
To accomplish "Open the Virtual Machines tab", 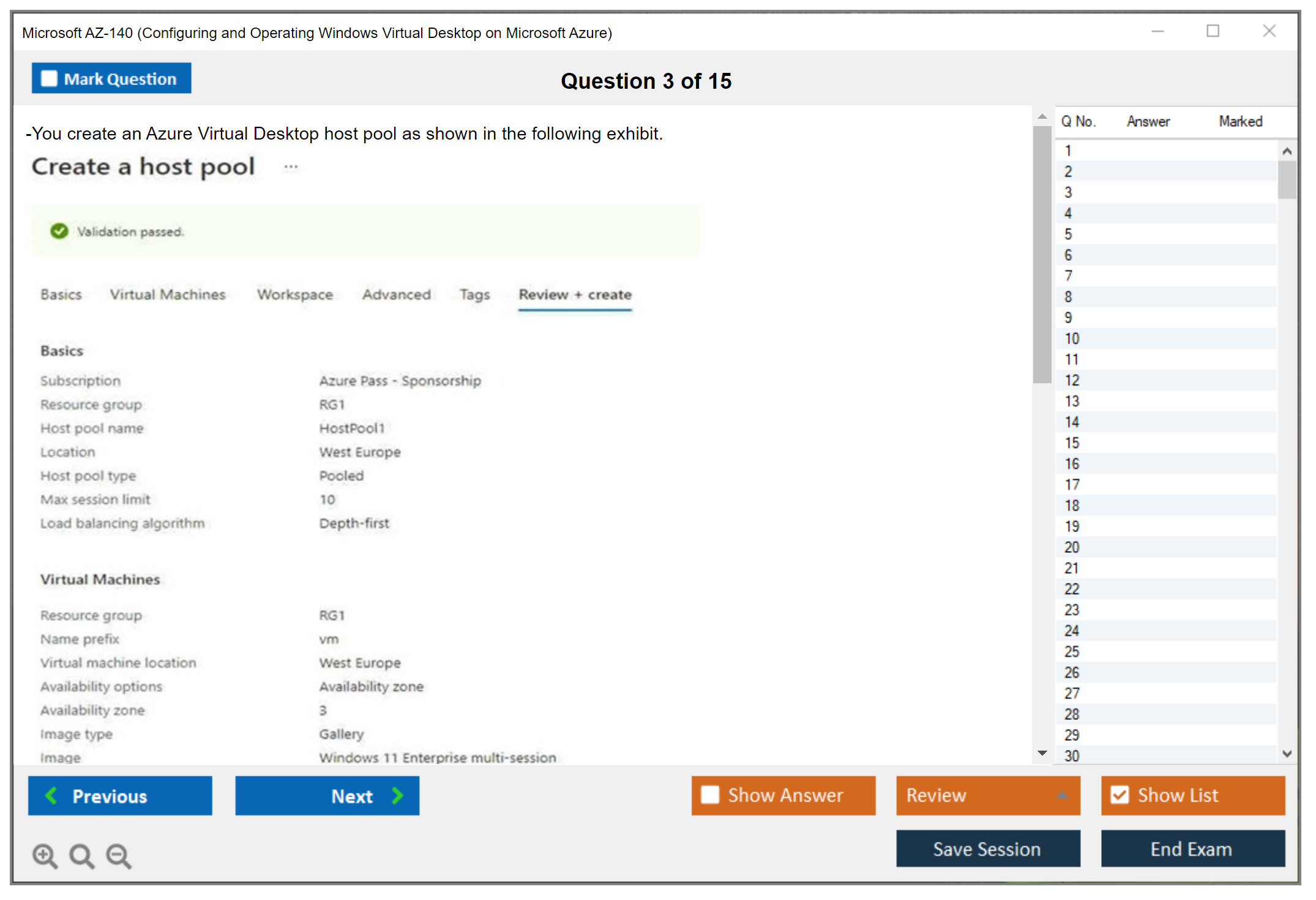I will click(x=168, y=294).
